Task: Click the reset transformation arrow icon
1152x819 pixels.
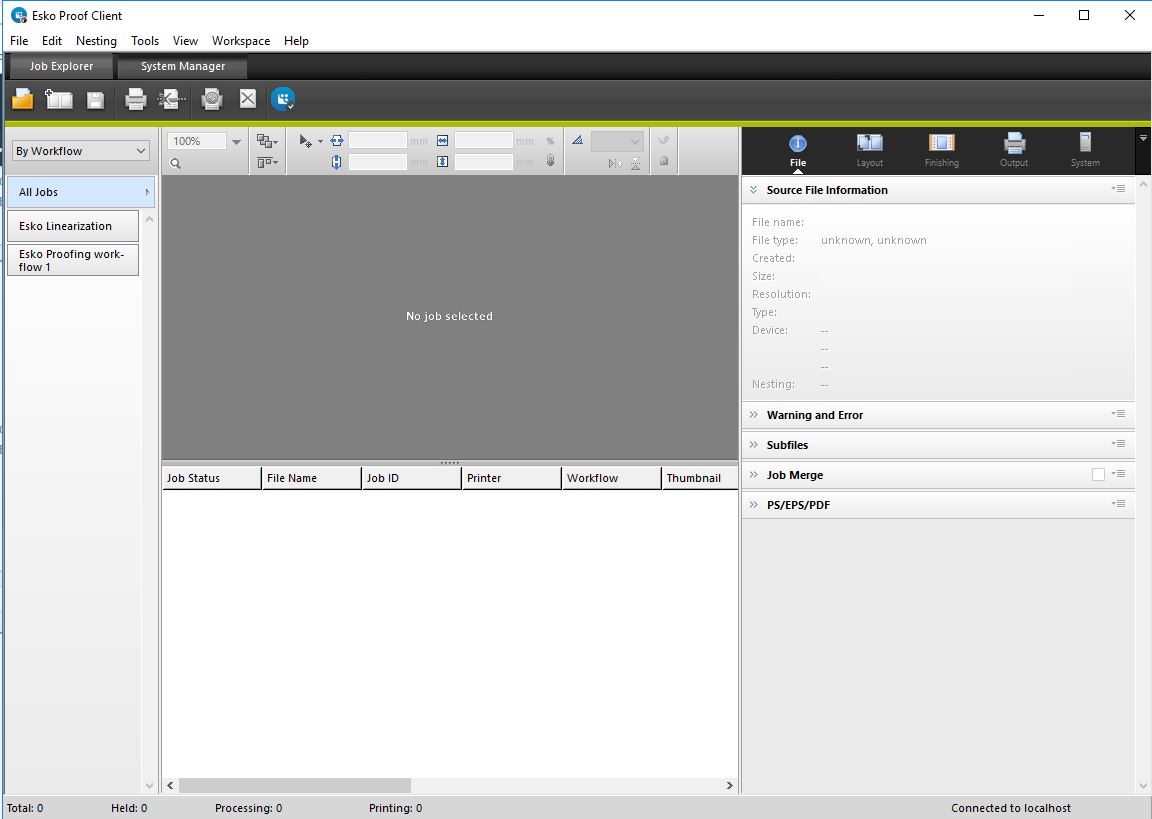Action: tap(663, 140)
